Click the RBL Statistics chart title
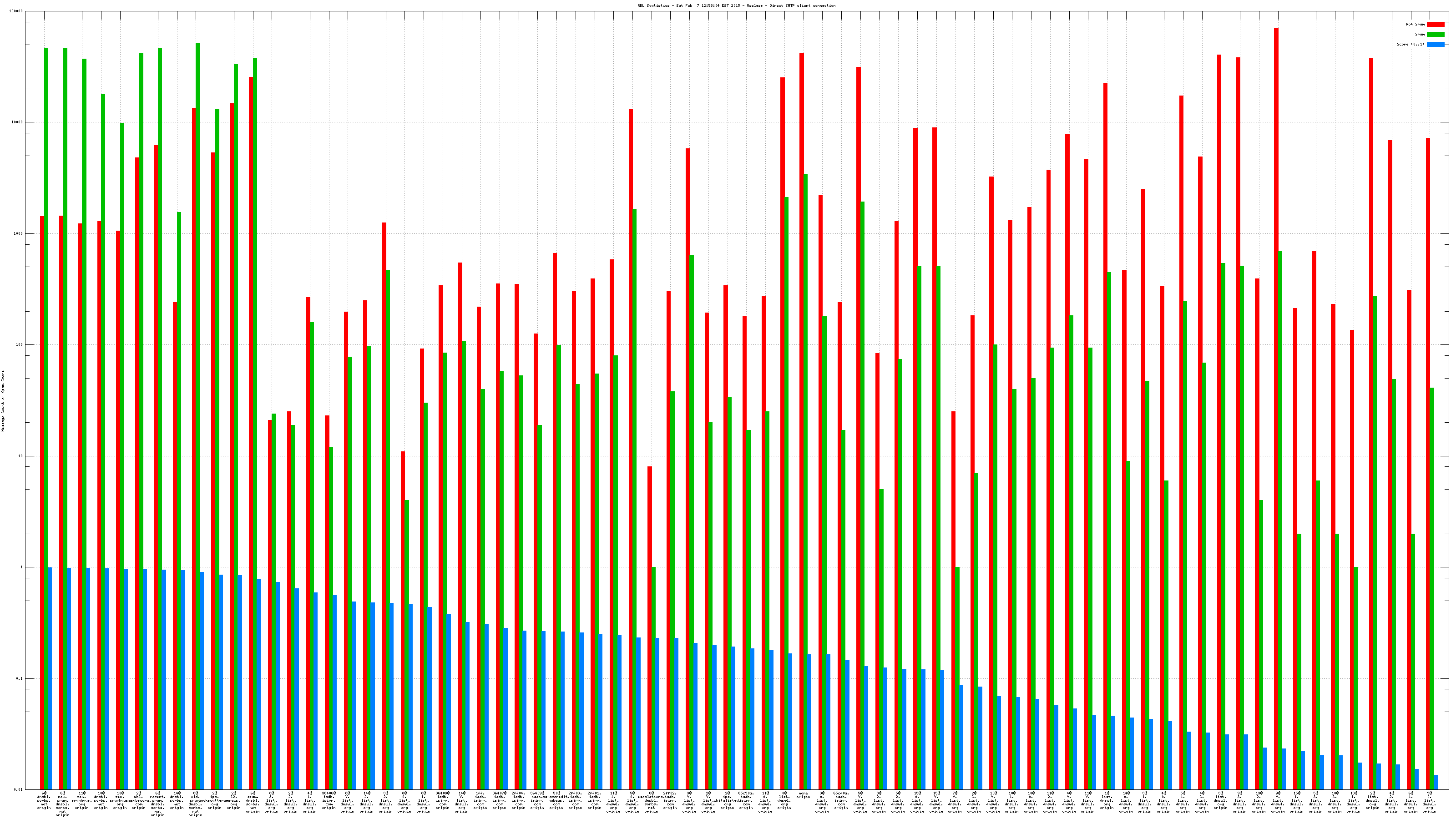This screenshot has height=819, width=1456. (x=736, y=5)
